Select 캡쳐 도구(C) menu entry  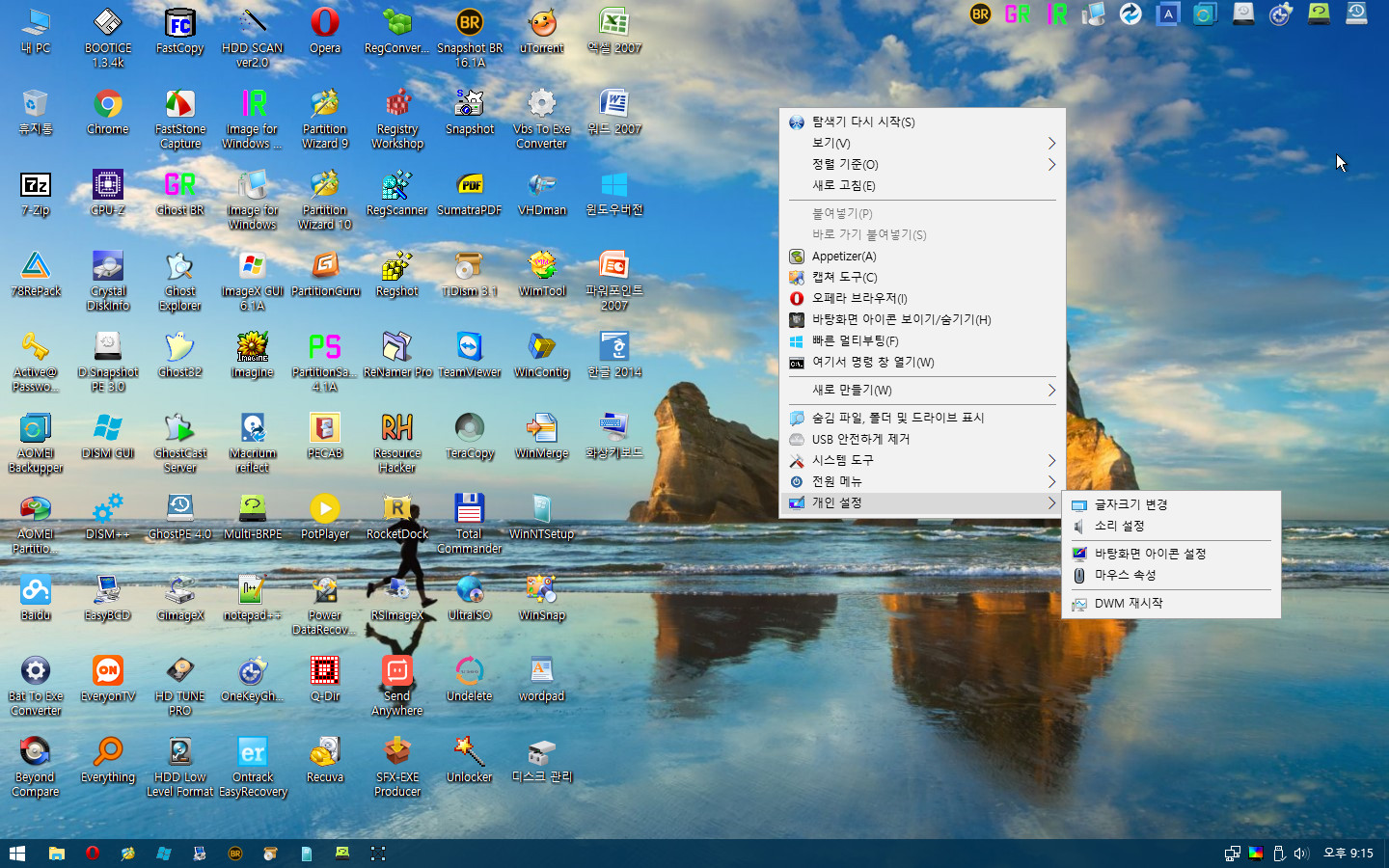tap(922, 277)
